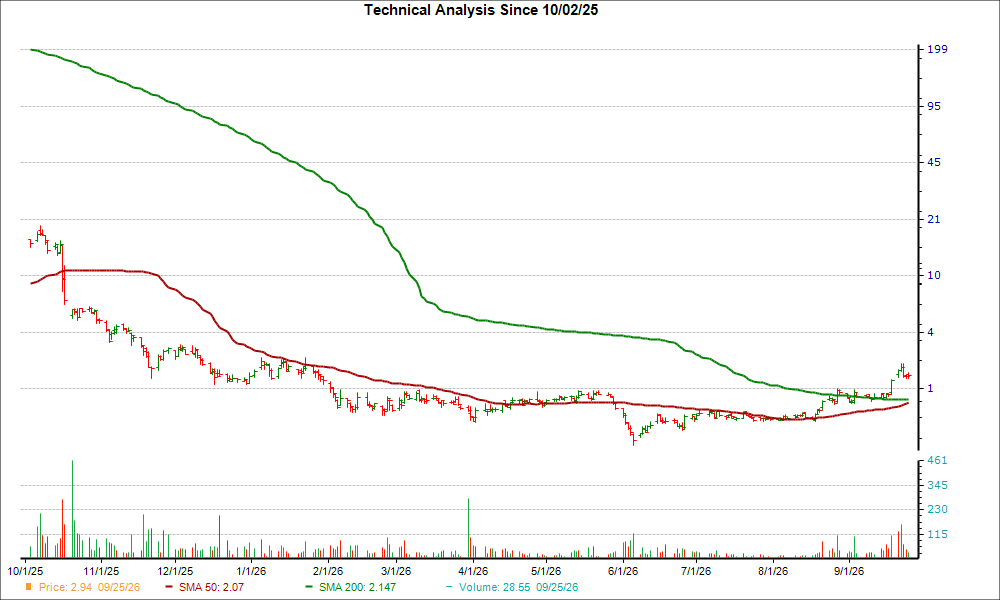The image size is (1000, 600).
Task: Click the 3/1/26 date axis label
Action: click(x=396, y=571)
